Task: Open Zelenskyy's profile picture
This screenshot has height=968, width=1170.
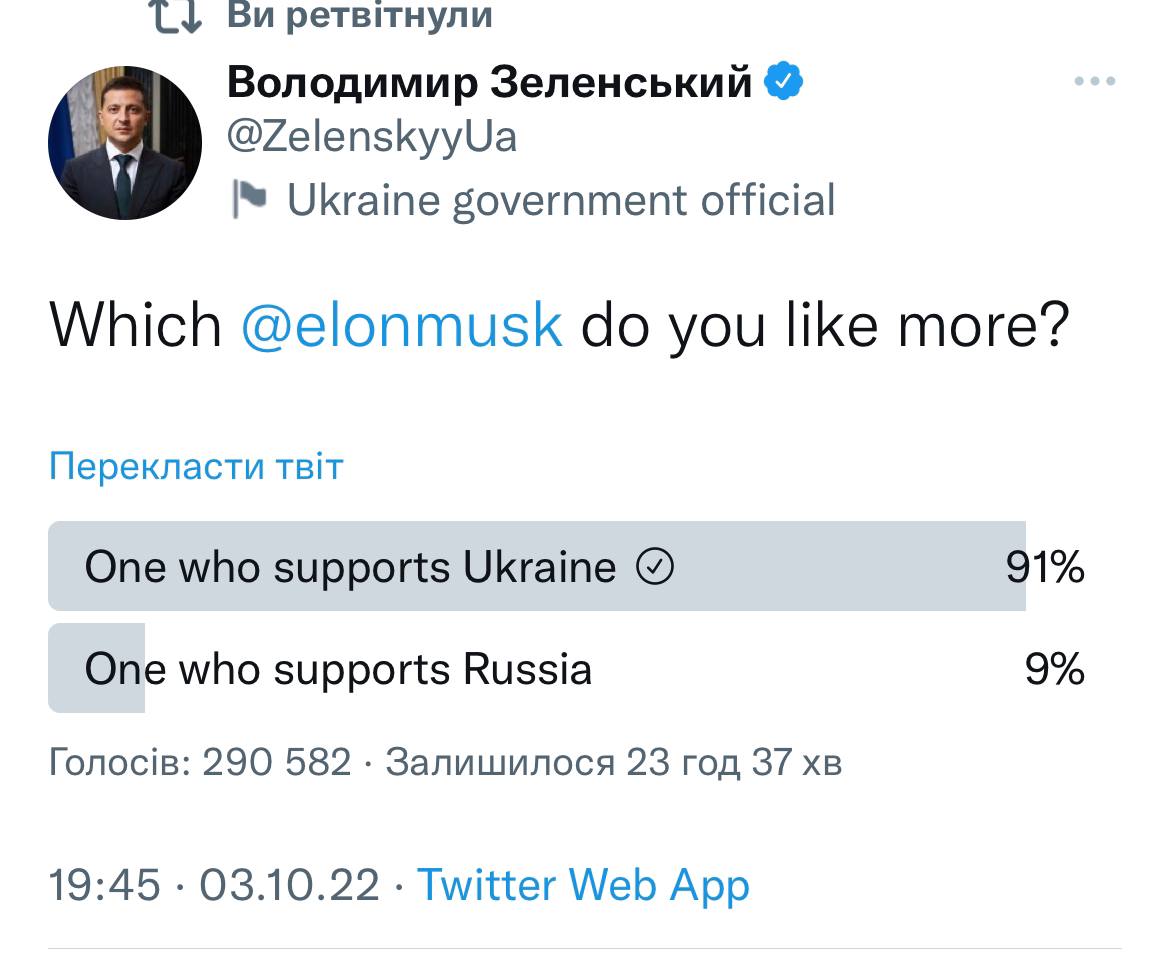Action: [x=125, y=143]
